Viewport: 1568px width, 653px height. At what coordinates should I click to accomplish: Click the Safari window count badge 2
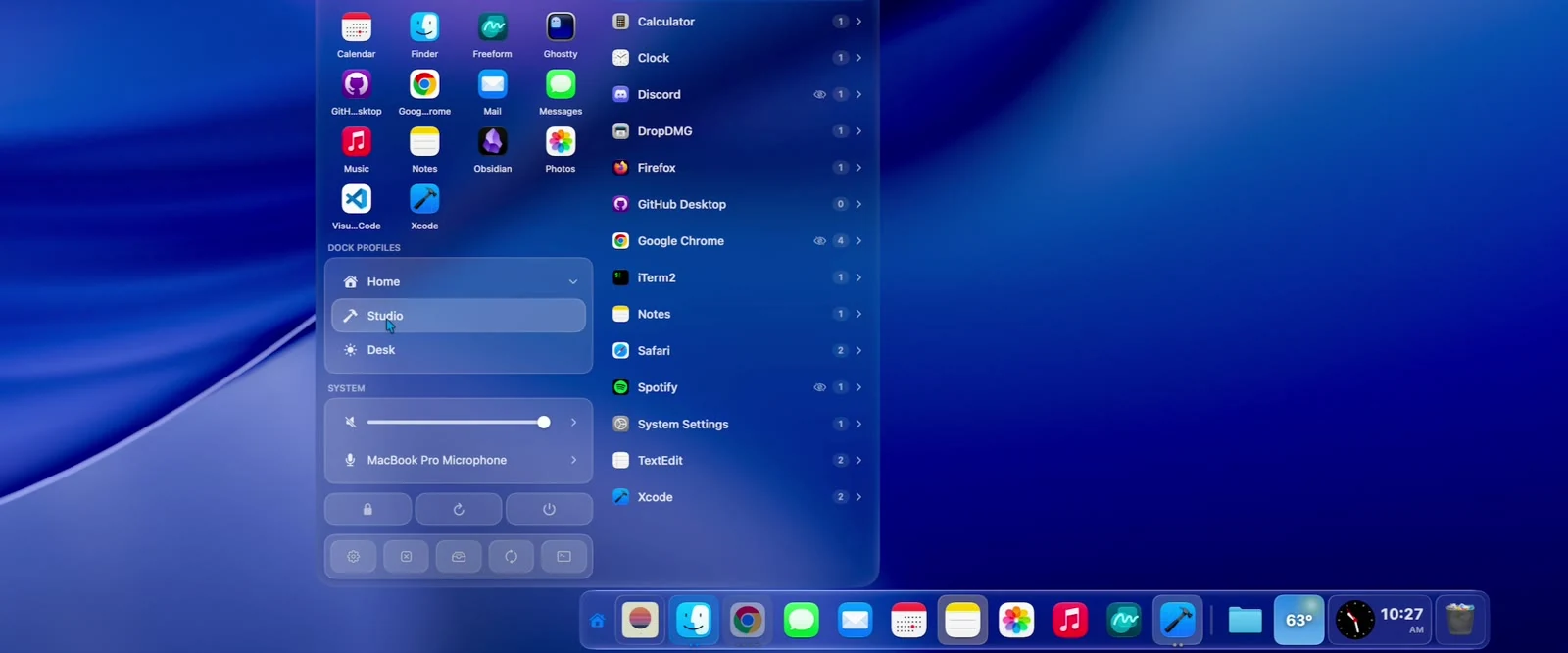click(x=840, y=351)
